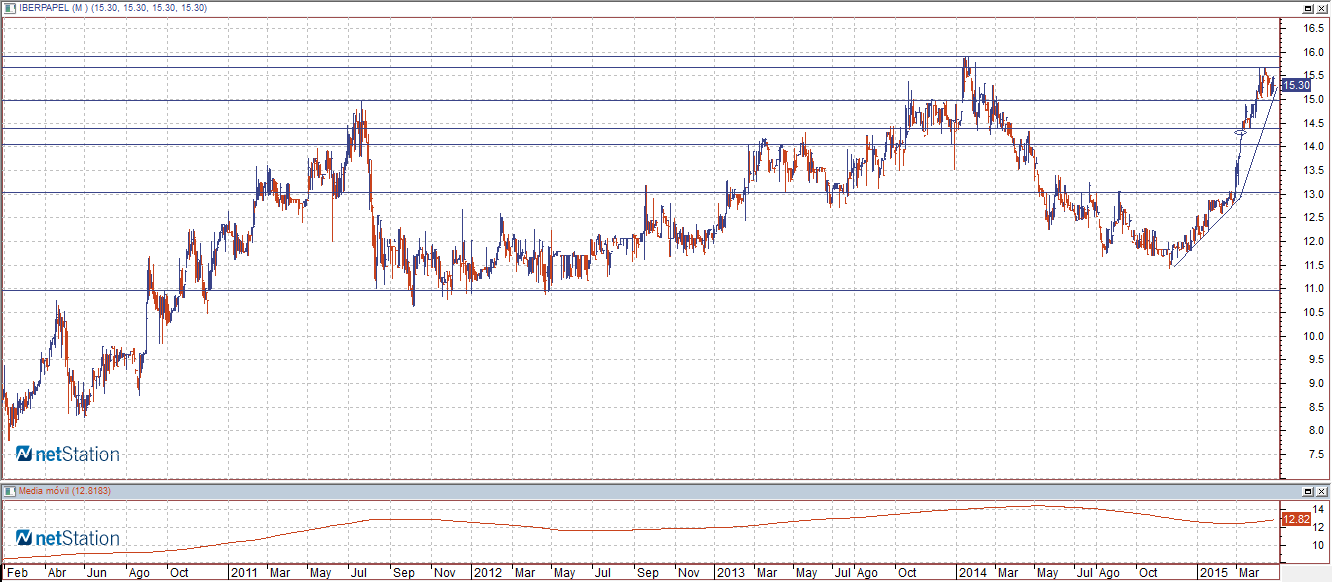
Task: Select the small ellipse marker near 14.3
Action: [1241, 132]
